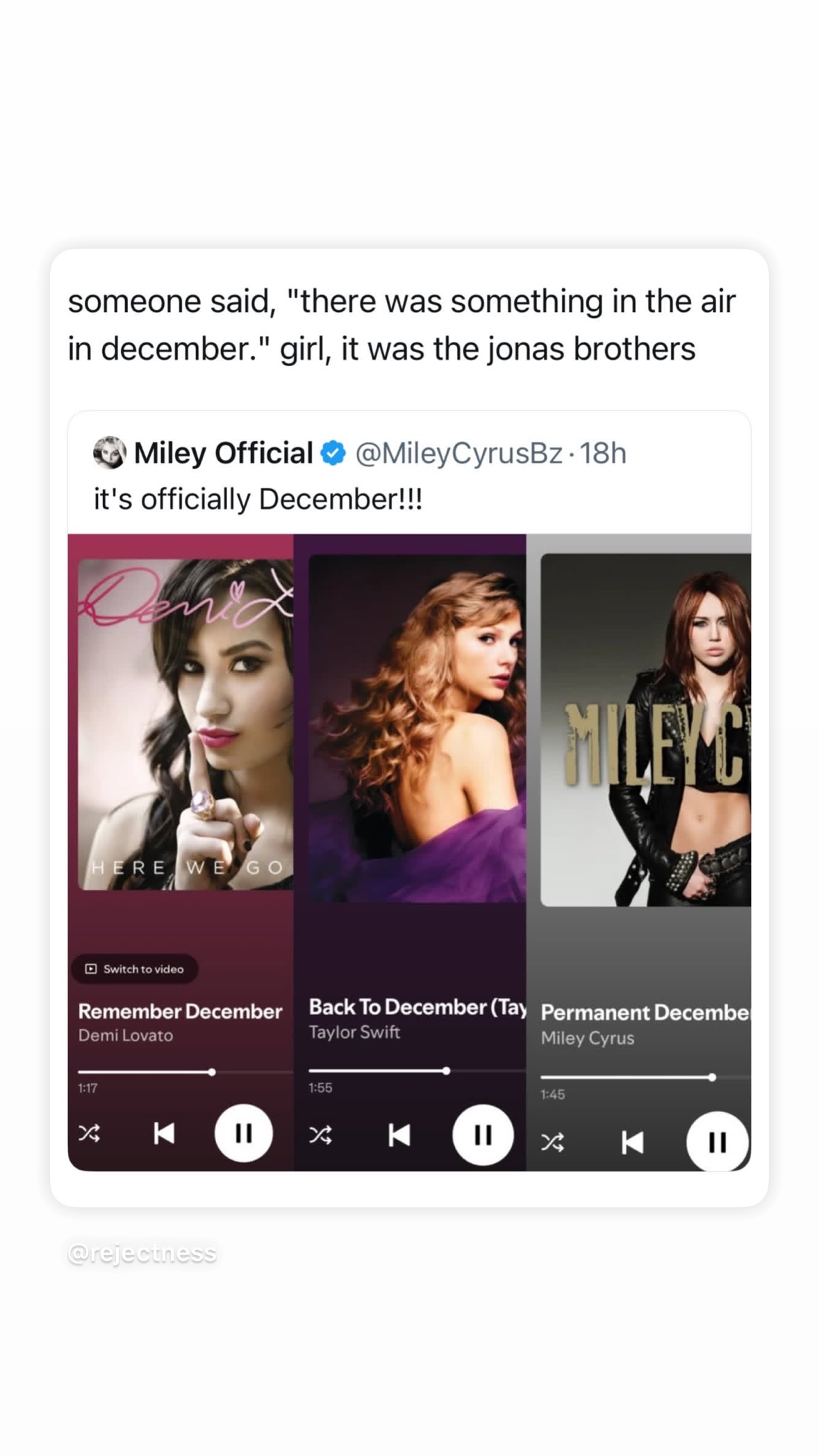Open the Miley Cyrus album cover image
819x1456 pixels.
[645, 730]
